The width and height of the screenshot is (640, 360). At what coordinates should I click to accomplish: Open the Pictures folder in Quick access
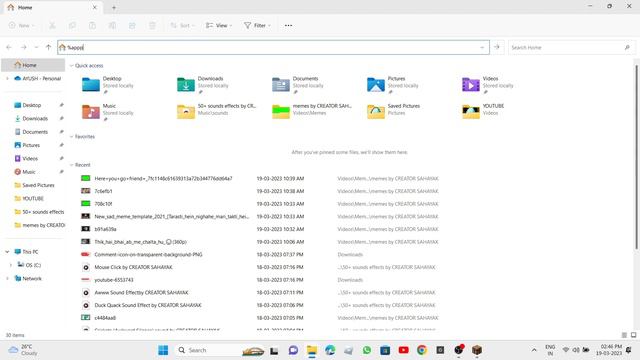pos(393,84)
